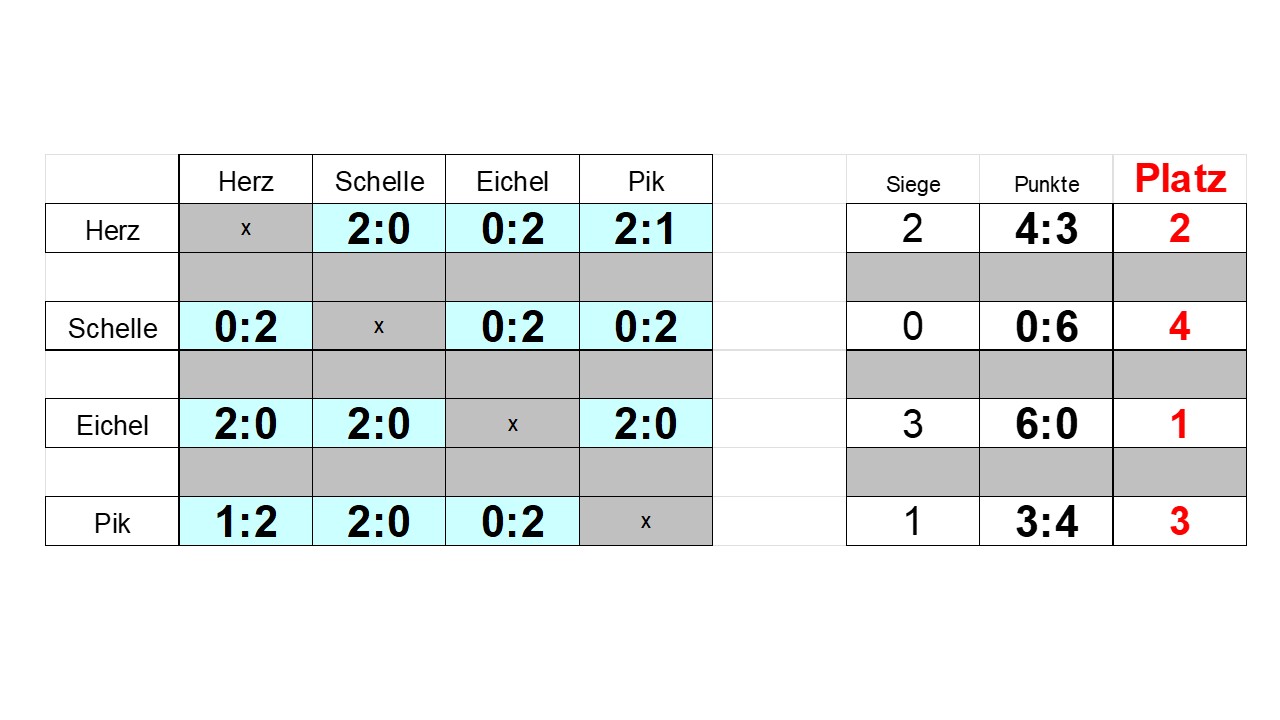
Task: Select Eichel's wins count 3
Action: point(913,423)
